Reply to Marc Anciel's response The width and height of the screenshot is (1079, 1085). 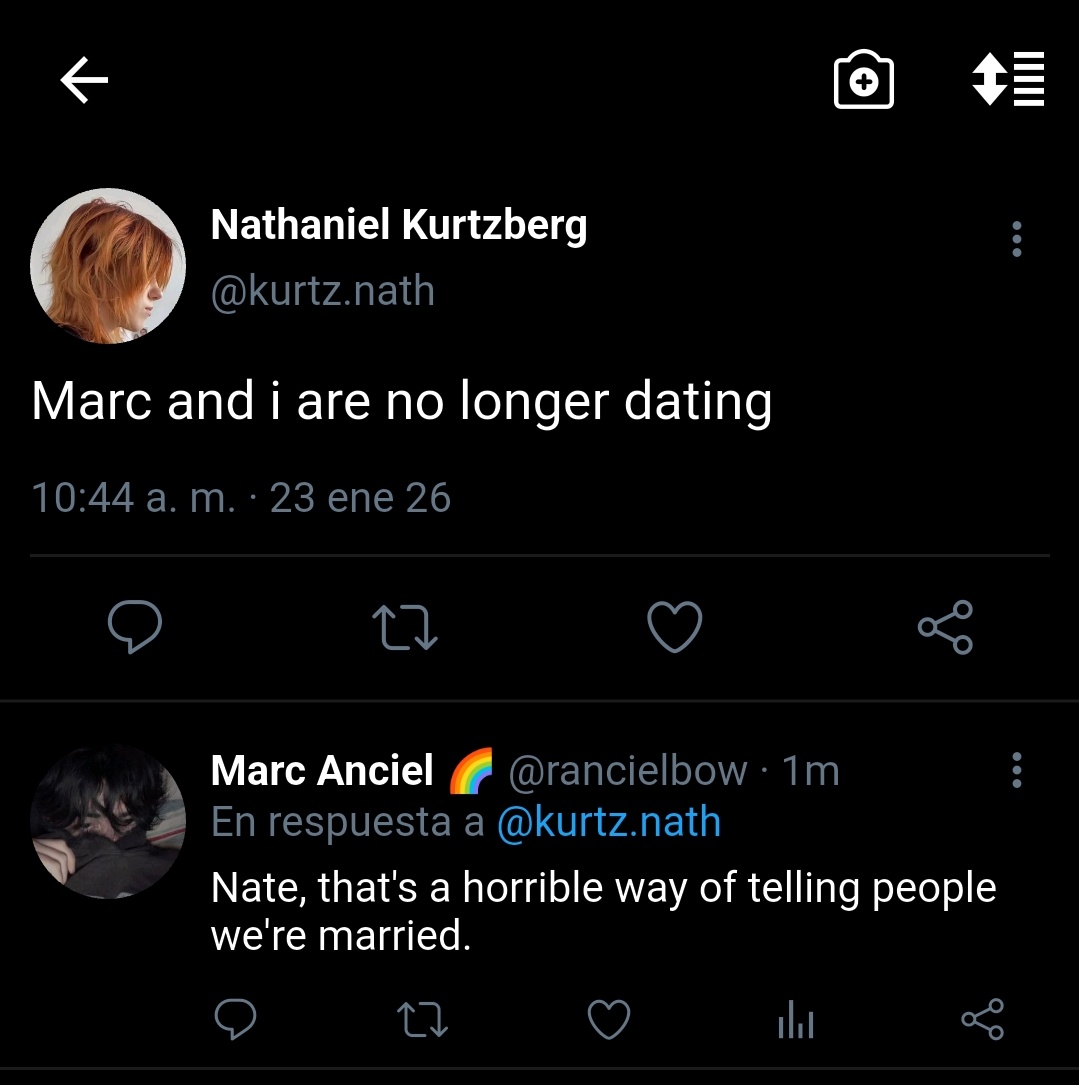pyautogui.click(x=235, y=1019)
